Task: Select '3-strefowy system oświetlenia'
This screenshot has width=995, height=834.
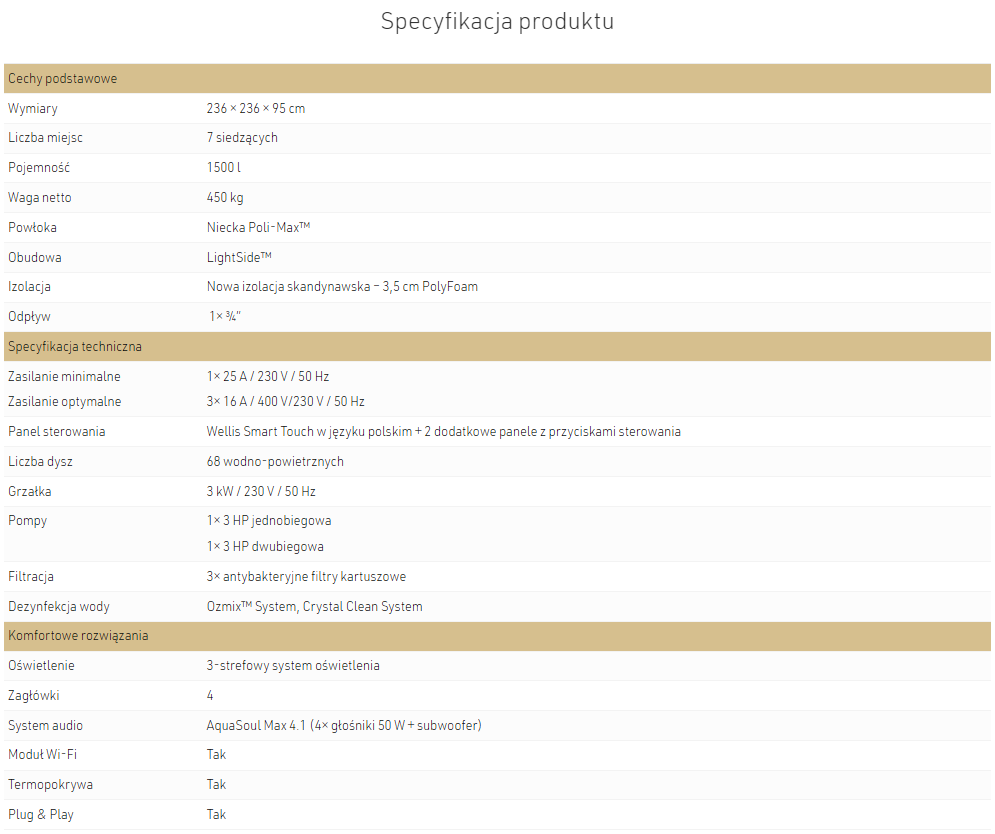Action: (x=293, y=666)
